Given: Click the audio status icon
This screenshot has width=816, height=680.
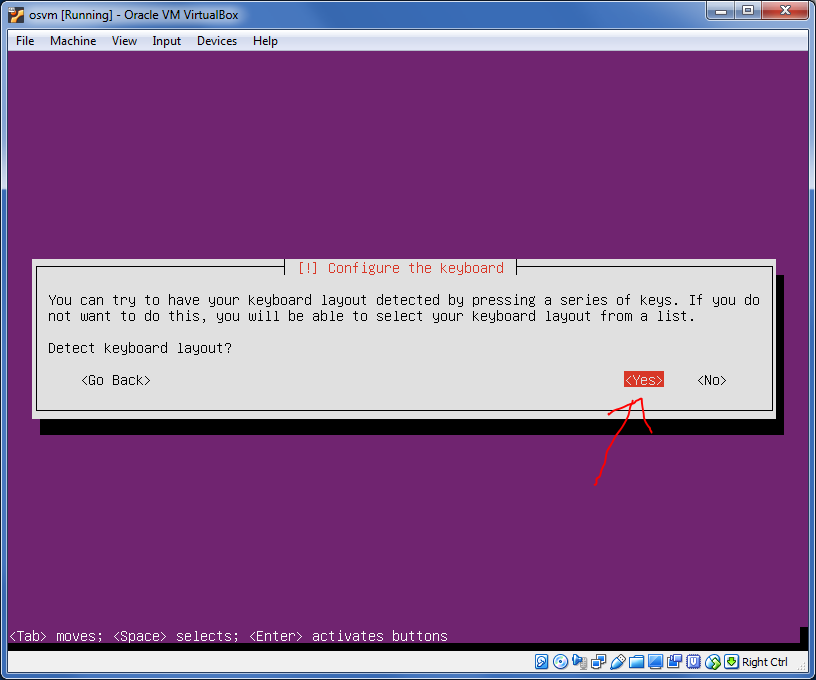Looking at the screenshot, I should coord(580,662).
